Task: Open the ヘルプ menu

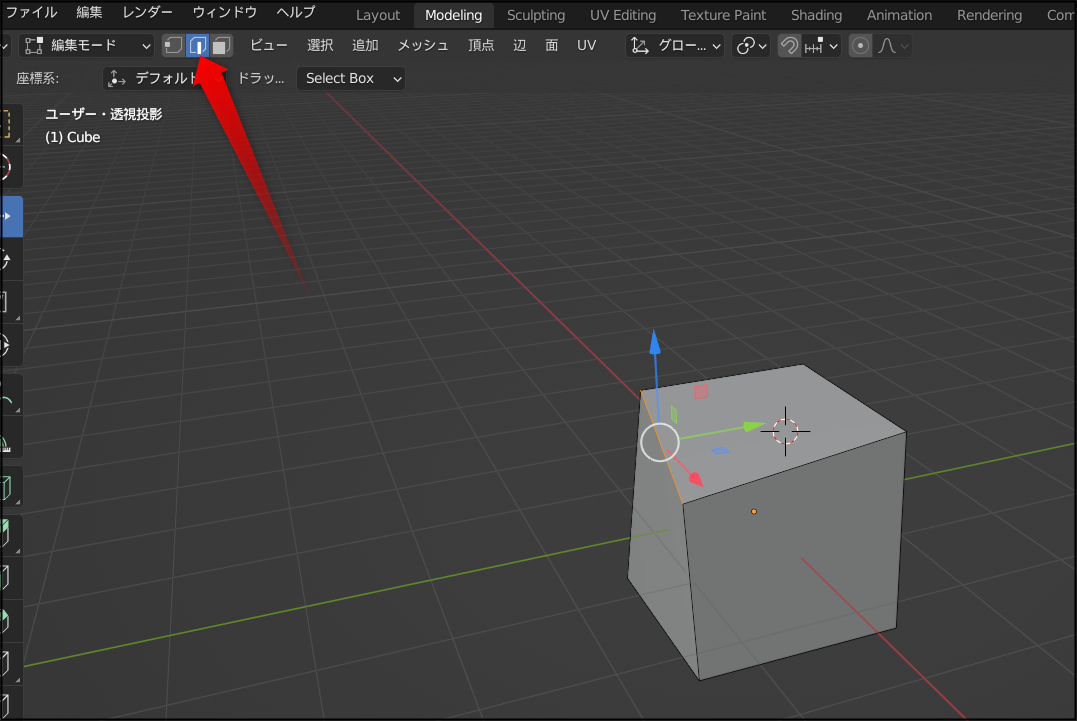Action: pos(296,12)
